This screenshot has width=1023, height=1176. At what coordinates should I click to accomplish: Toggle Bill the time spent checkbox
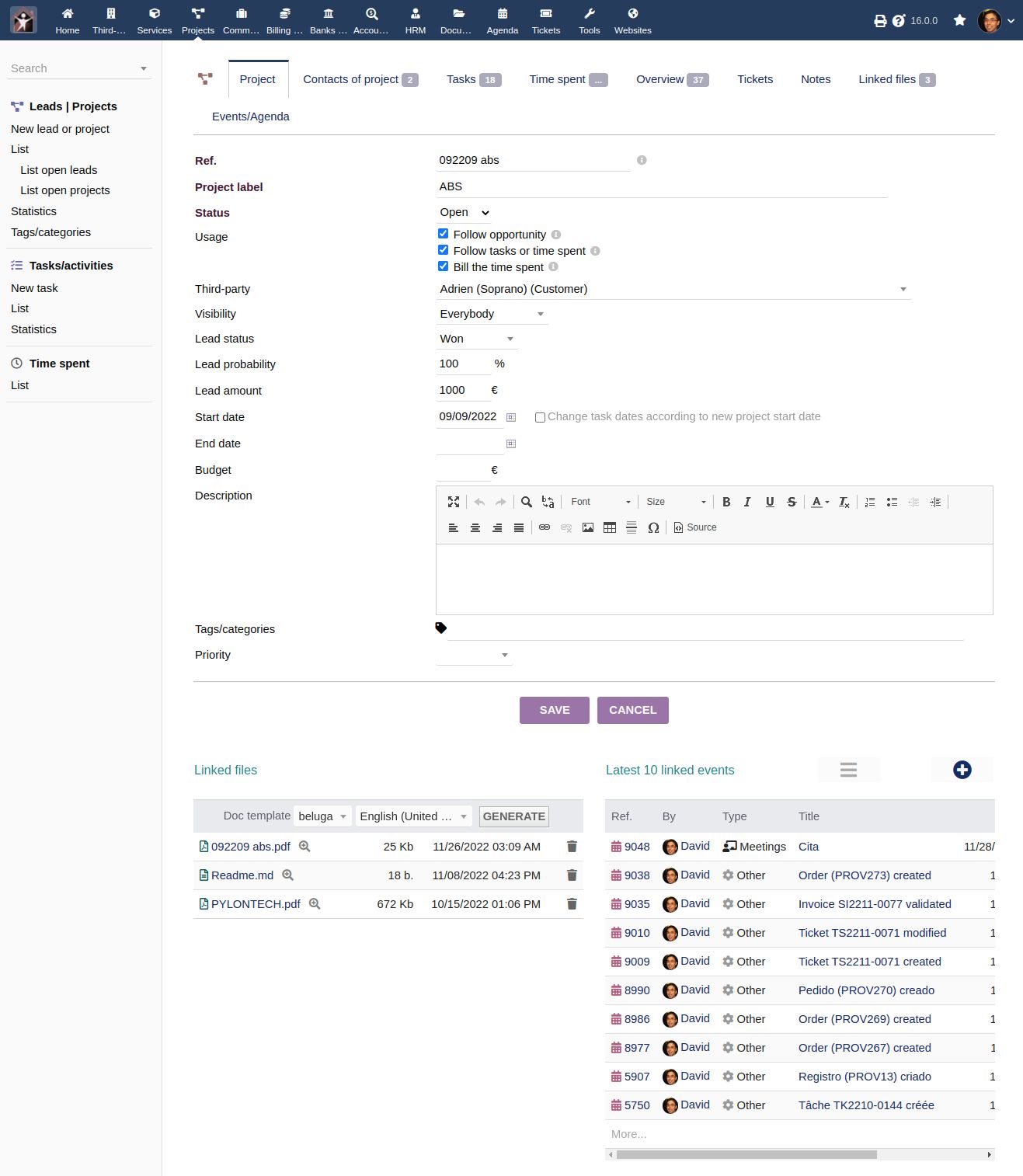444,266
